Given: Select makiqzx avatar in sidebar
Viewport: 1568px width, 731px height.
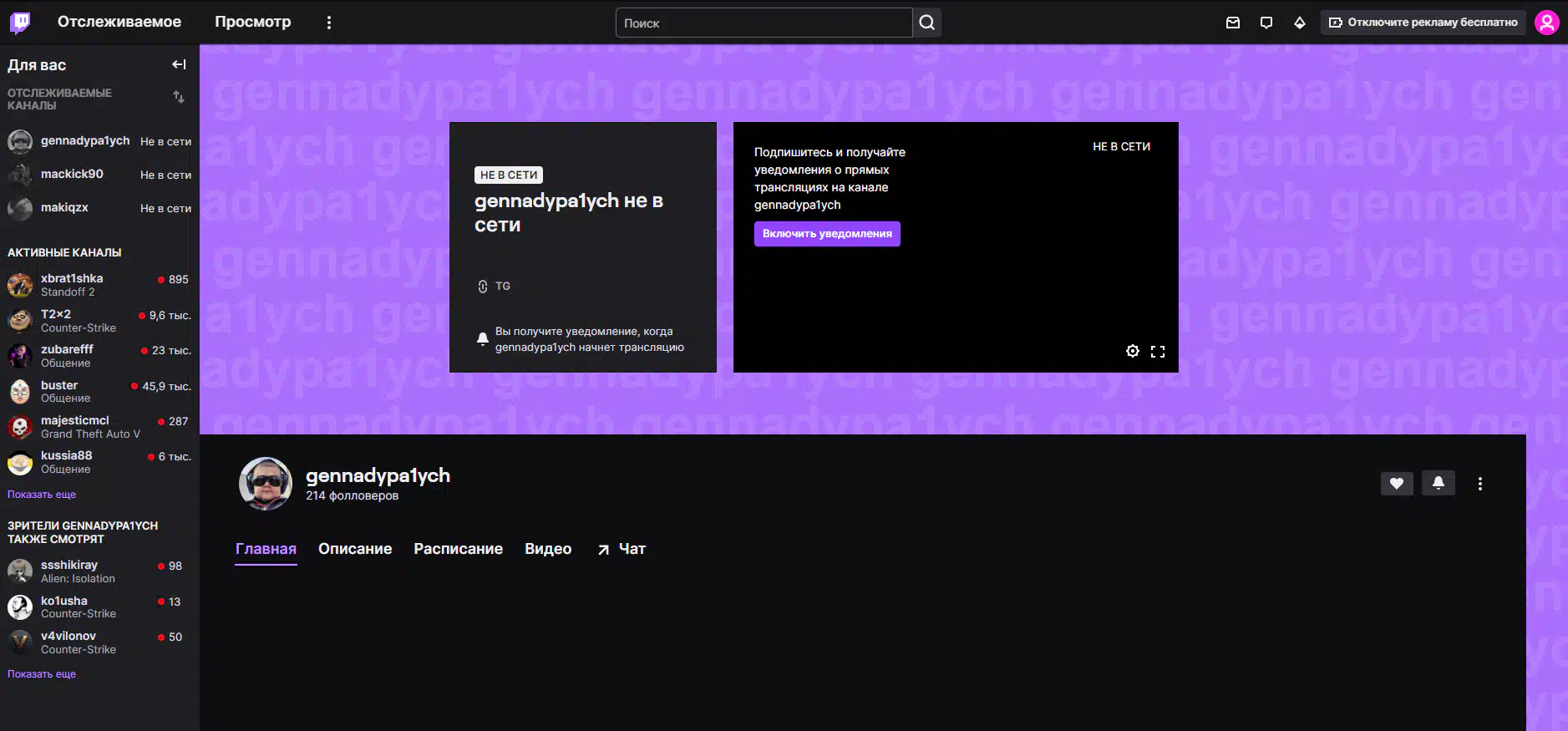Looking at the screenshot, I should pos(20,208).
